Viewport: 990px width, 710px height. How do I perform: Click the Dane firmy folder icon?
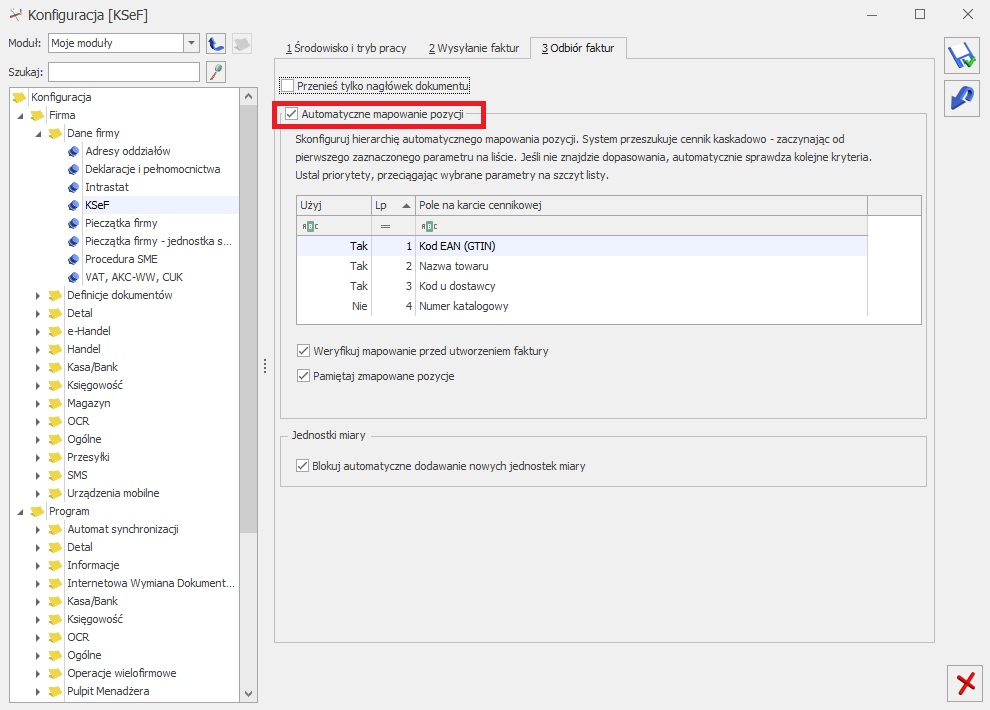(x=56, y=133)
